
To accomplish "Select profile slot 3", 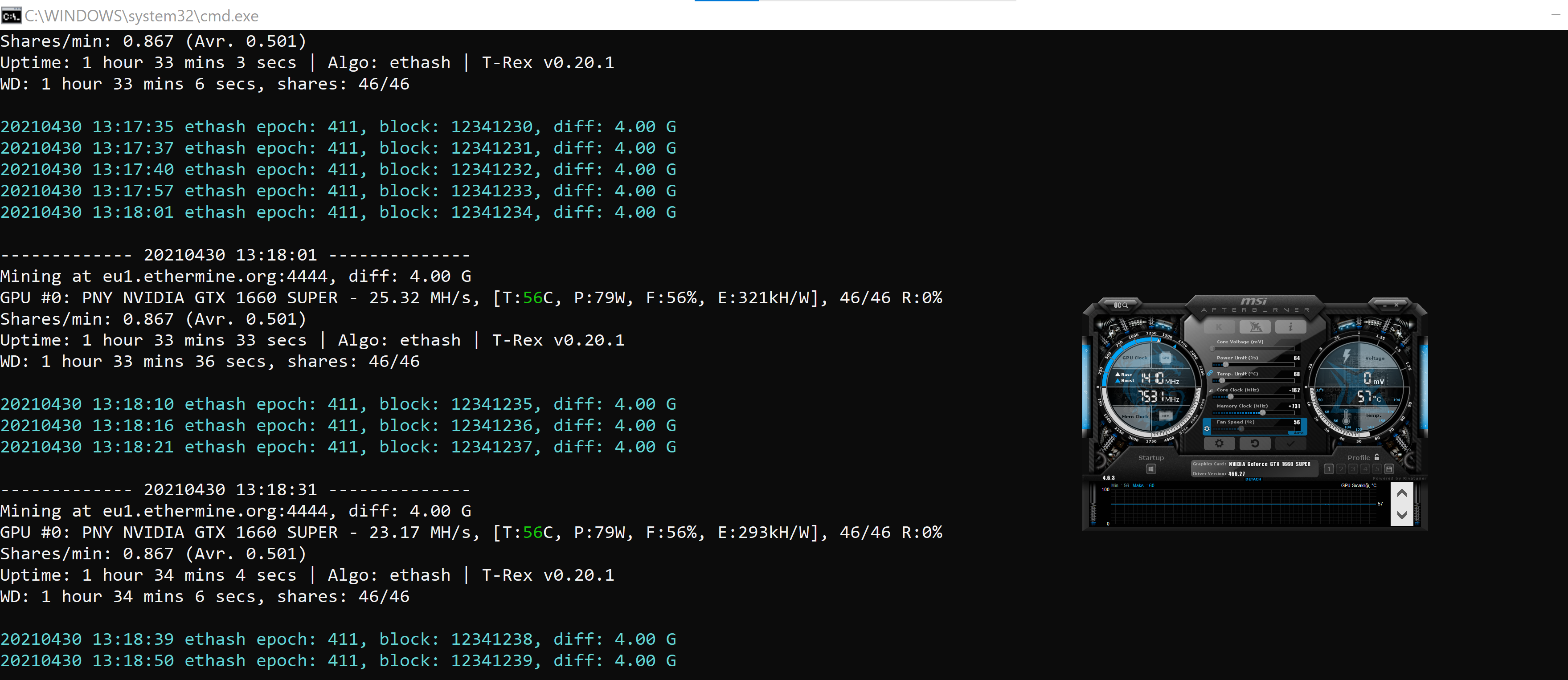I will click(1353, 469).
